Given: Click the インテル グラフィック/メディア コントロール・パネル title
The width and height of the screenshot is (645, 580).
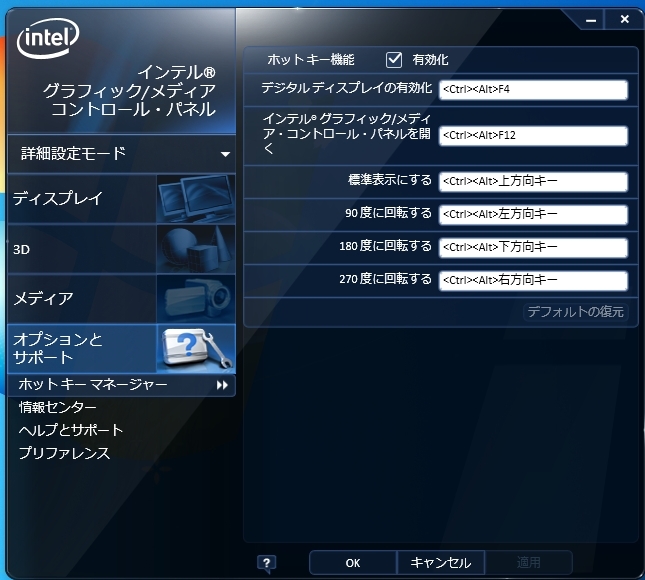Looking at the screenshot, I should click(x=130, y=91).
